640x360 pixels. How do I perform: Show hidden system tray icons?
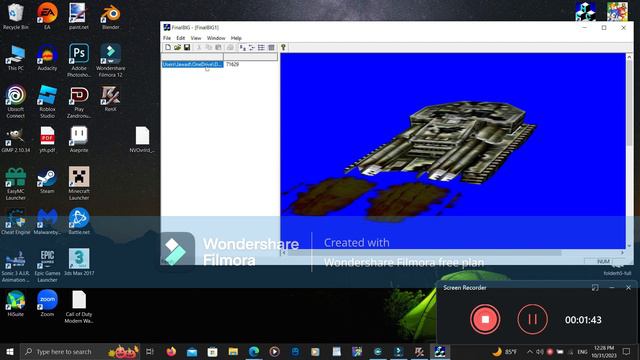point(529,351)
